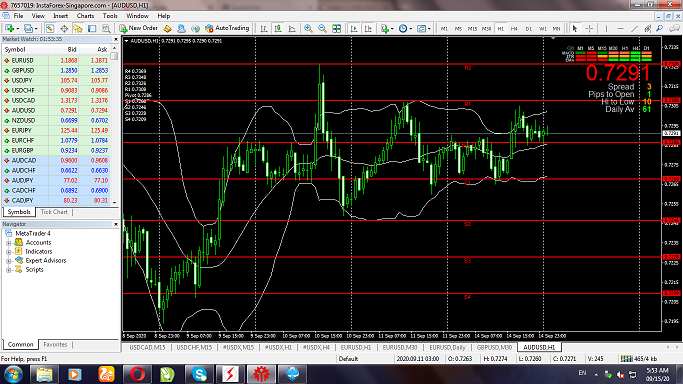Open Periods dropdown arrow

410,29
